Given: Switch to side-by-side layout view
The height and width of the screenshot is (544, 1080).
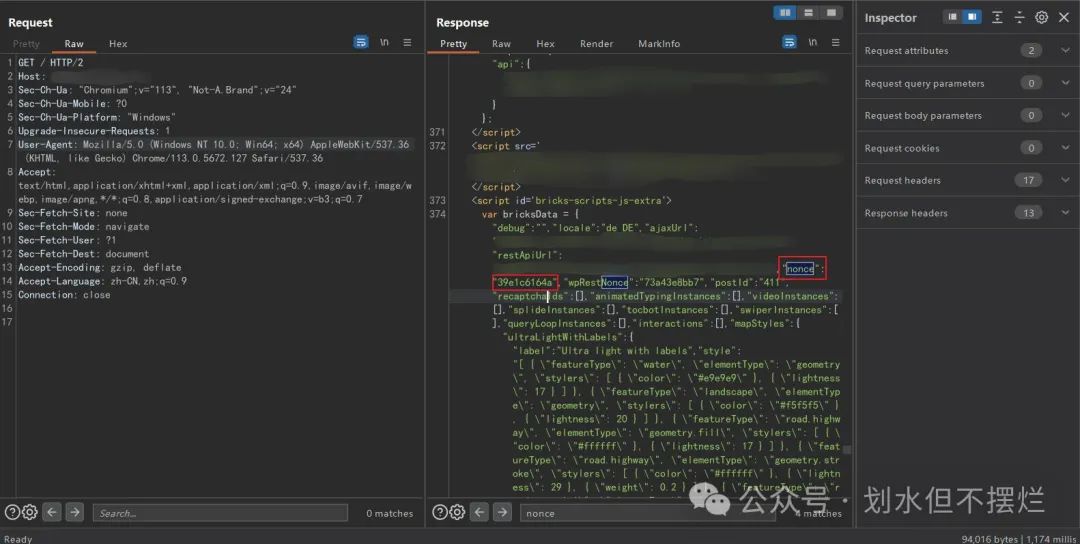Looking at the screenshot, I should coord(785,13).
